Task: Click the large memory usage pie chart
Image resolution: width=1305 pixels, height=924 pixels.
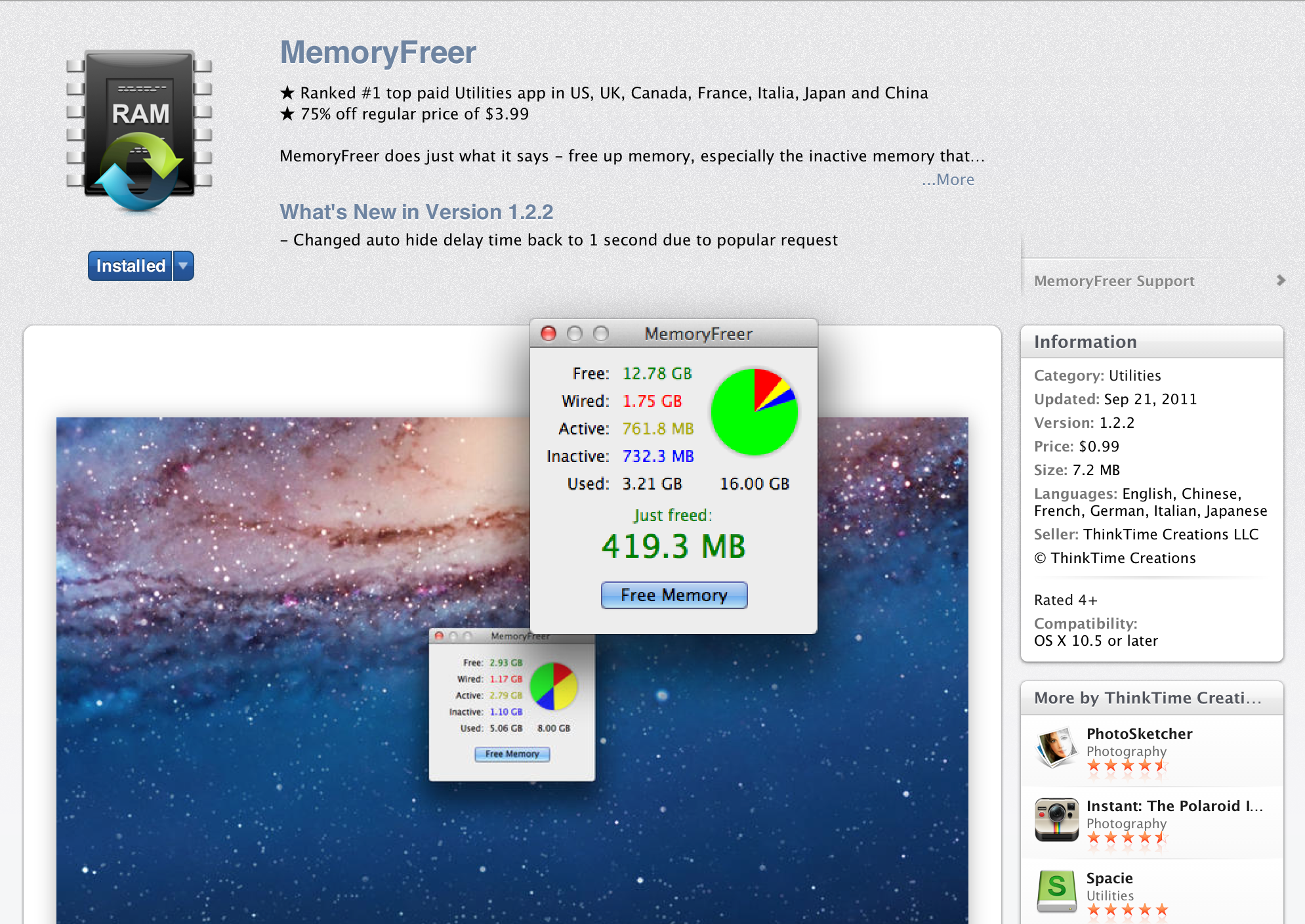Action: pos(754,412)
